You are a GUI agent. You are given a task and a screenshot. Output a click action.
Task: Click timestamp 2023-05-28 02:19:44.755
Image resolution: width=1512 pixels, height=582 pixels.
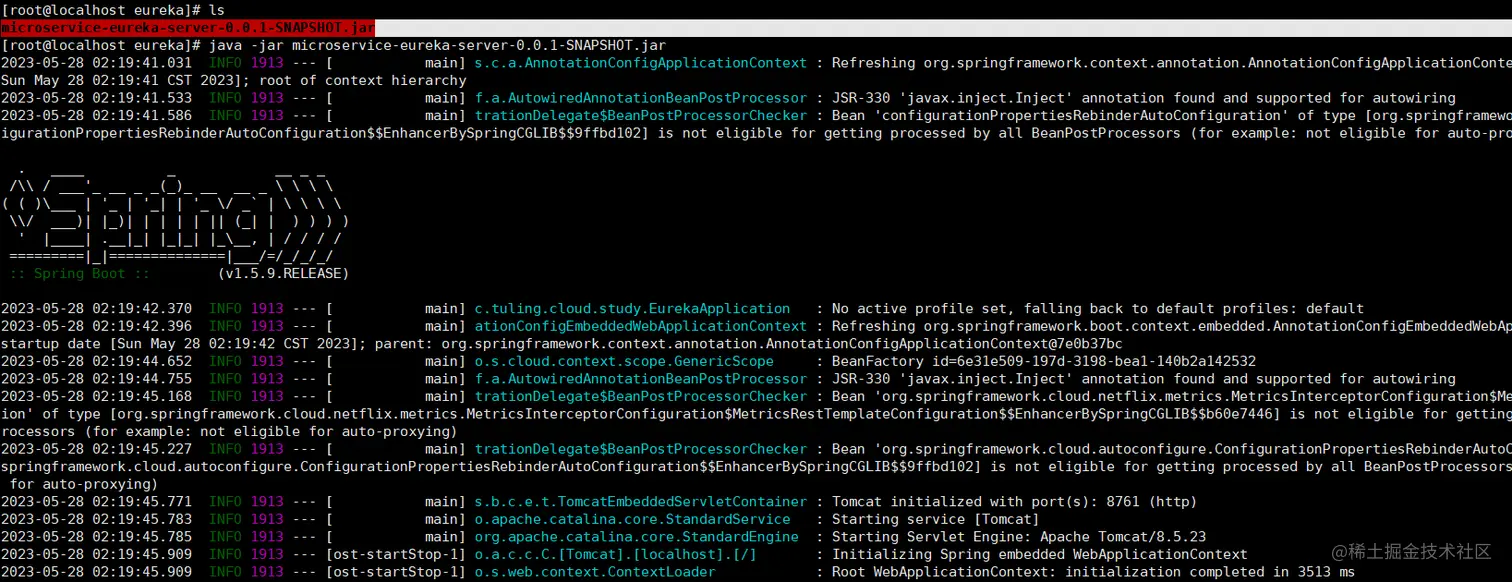pos(96,379)
